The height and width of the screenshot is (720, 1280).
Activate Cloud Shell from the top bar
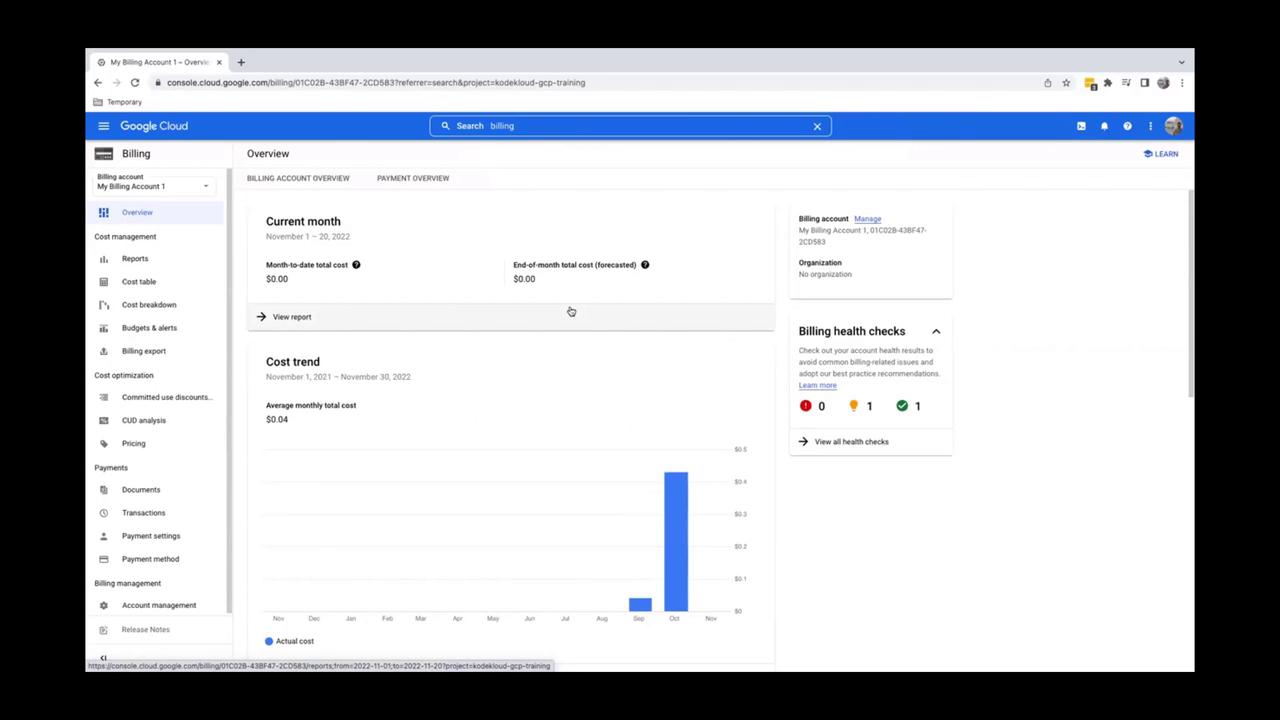pyautogui.click(x=1081, y=126)
